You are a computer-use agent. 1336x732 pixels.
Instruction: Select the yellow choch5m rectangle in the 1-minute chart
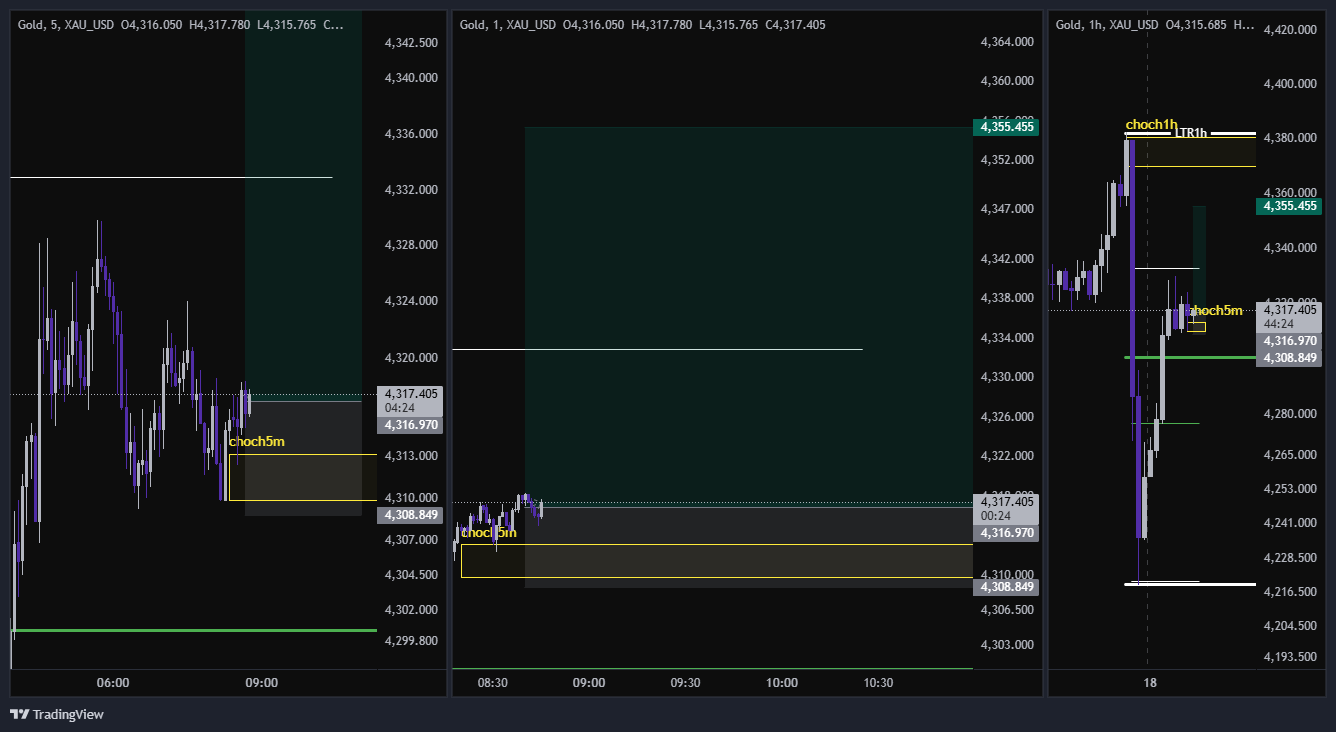coord(716,561)
